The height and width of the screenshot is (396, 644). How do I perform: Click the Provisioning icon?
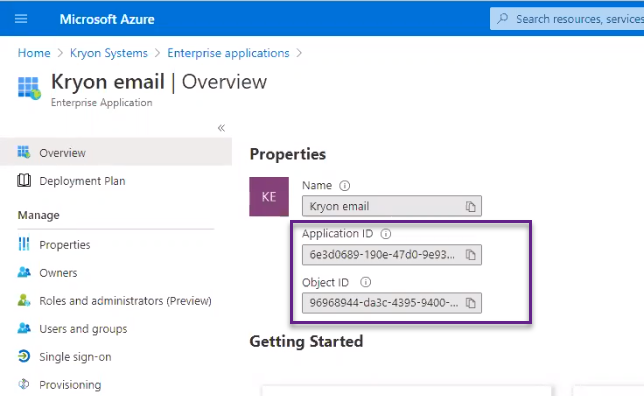[x=24, y=384]
